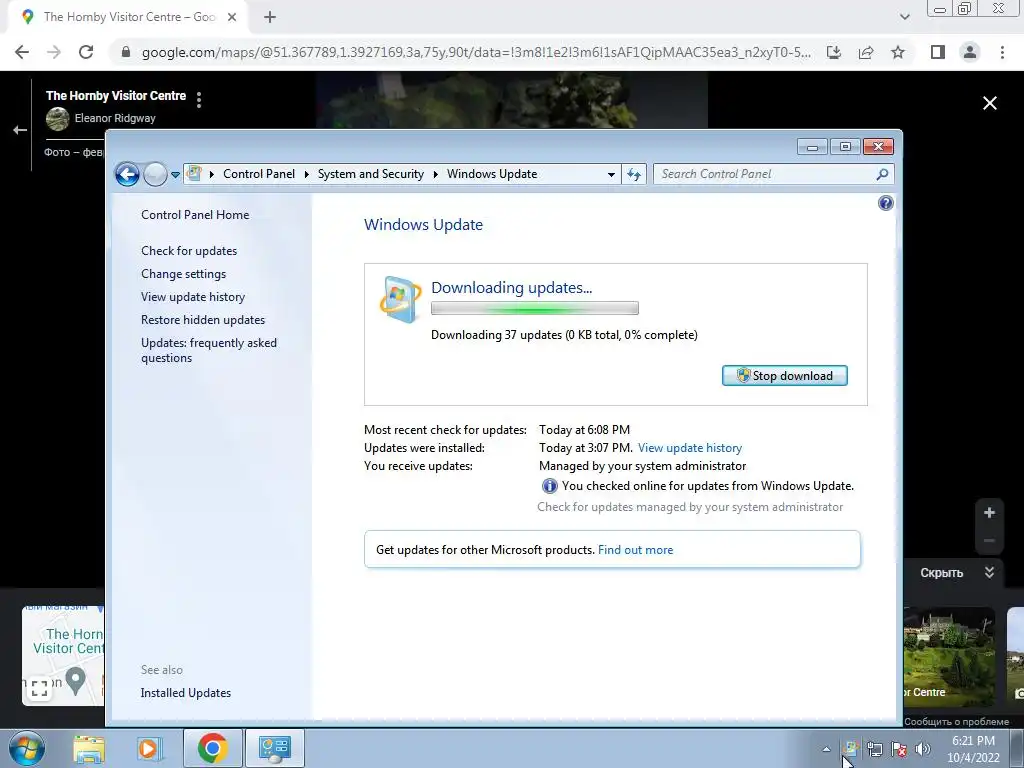Open address bar previous locations dropdown
The width and height of the screenshot is (1024, 768).
click(x=611, y=174)
